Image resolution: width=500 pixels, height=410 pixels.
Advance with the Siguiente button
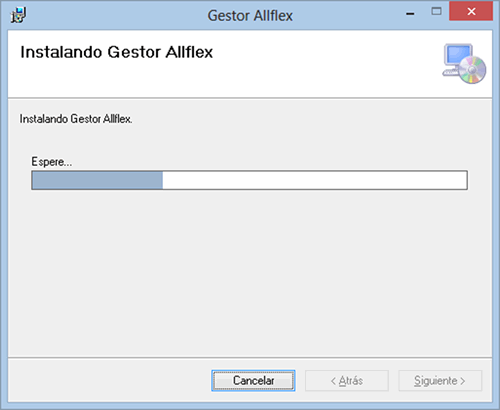[x=440, y=380]
